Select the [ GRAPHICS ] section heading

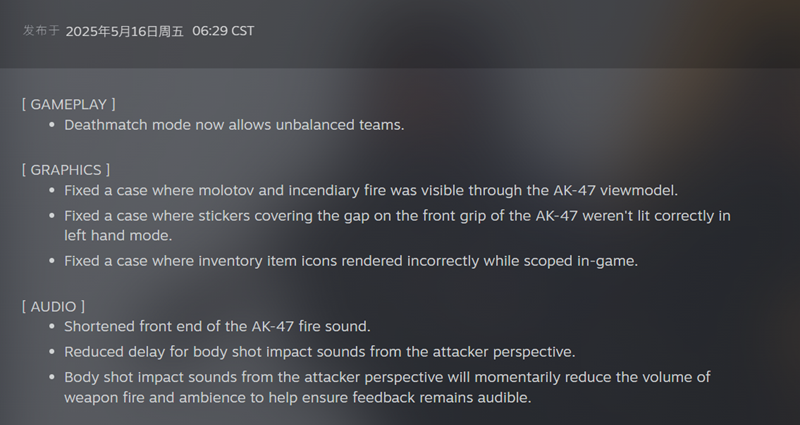[x=66, y=170]
